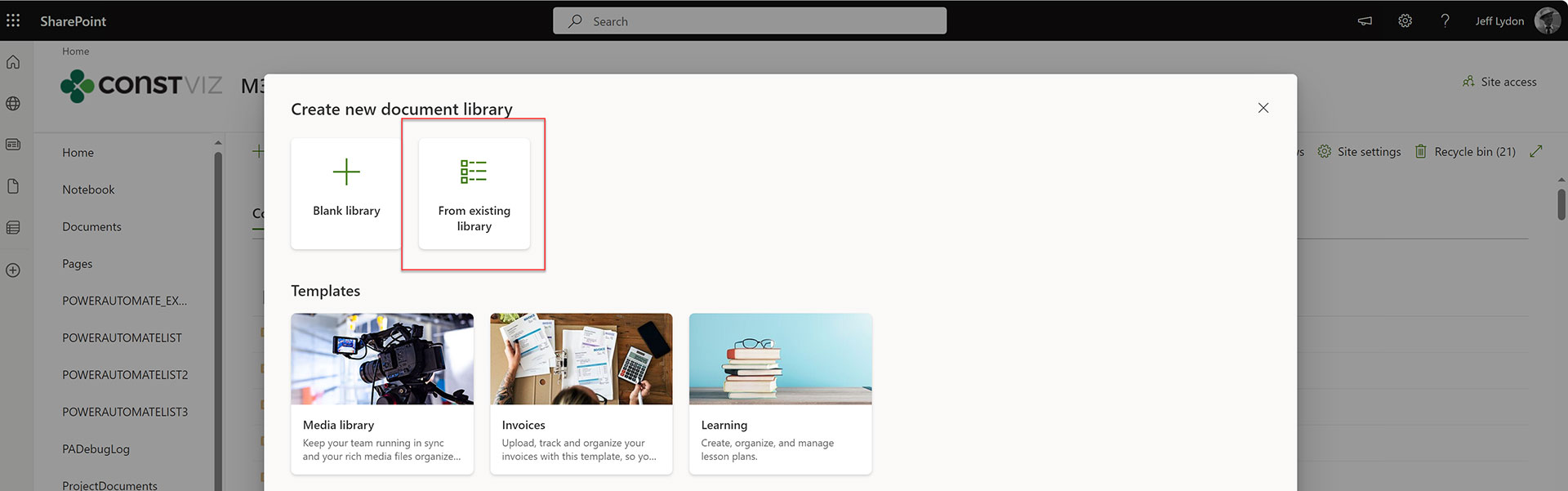Focus the Search input field

[x=750, y=21]
